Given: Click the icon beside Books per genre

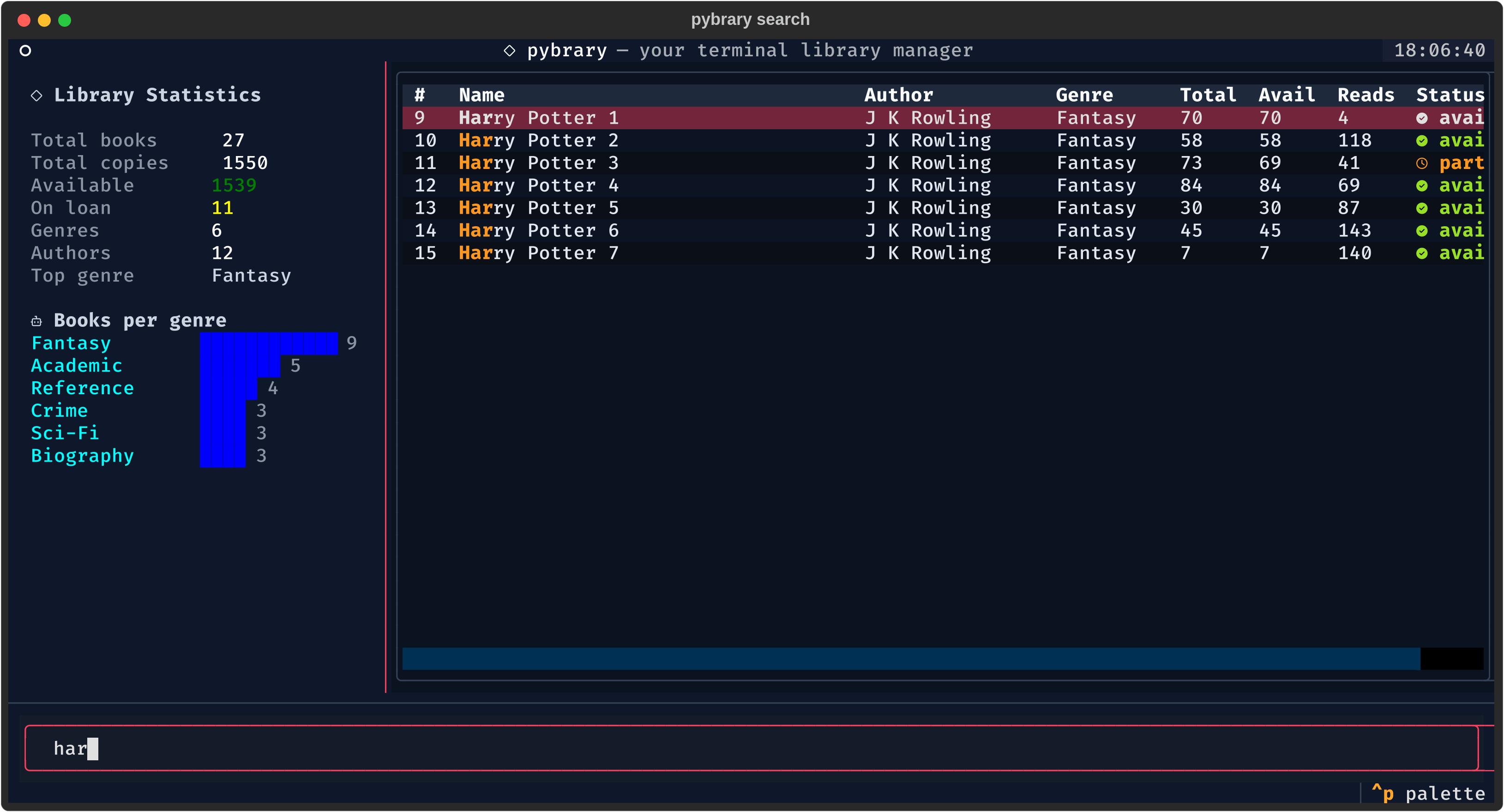Looking at the screenshot, I should click(x=36, y=321).
